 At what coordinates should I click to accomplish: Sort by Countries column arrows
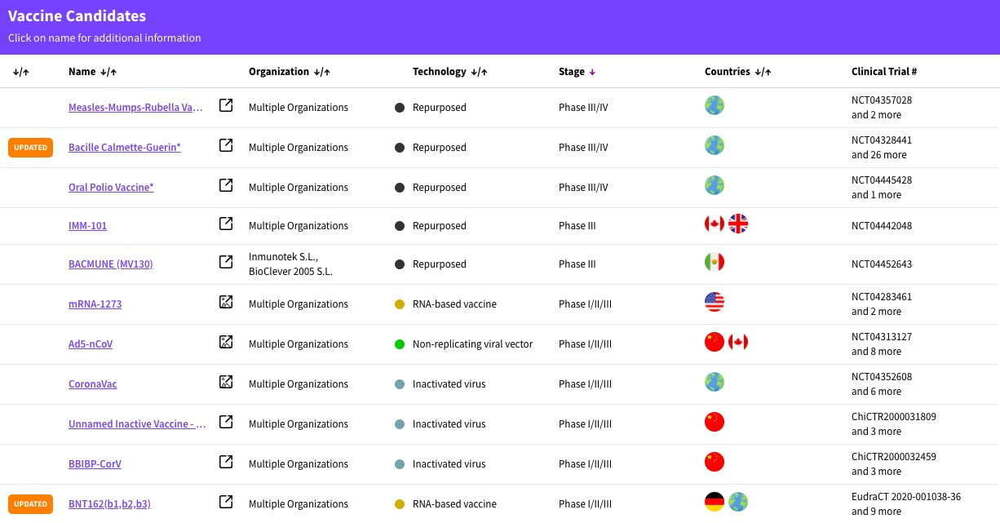coord(763,72)
